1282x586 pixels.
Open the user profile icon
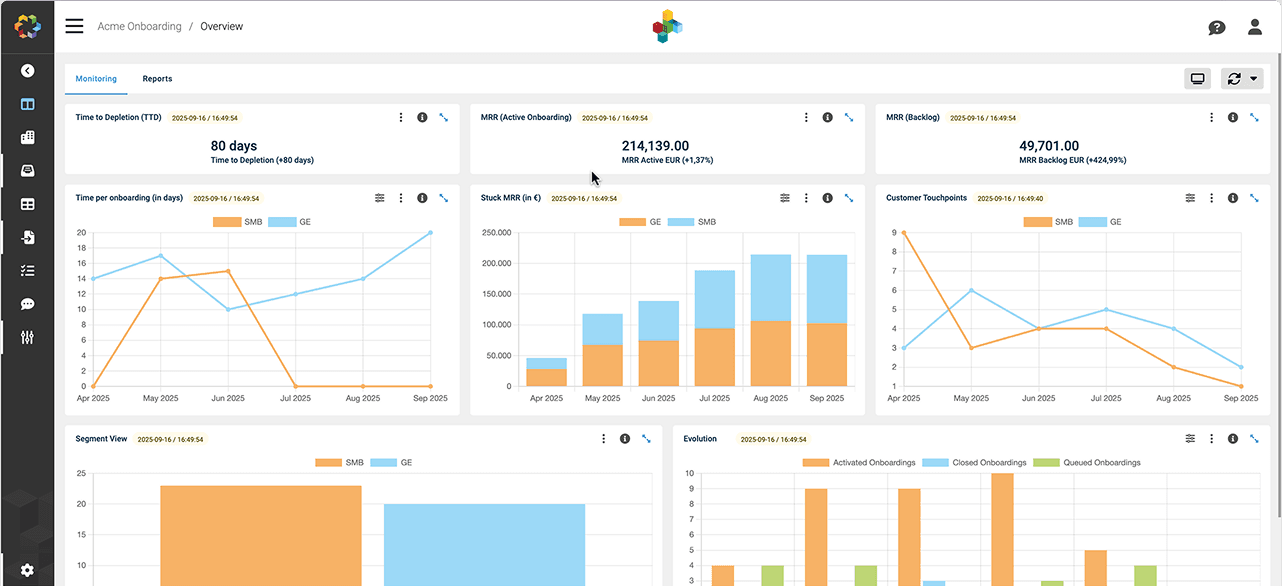click(1254, 27)
